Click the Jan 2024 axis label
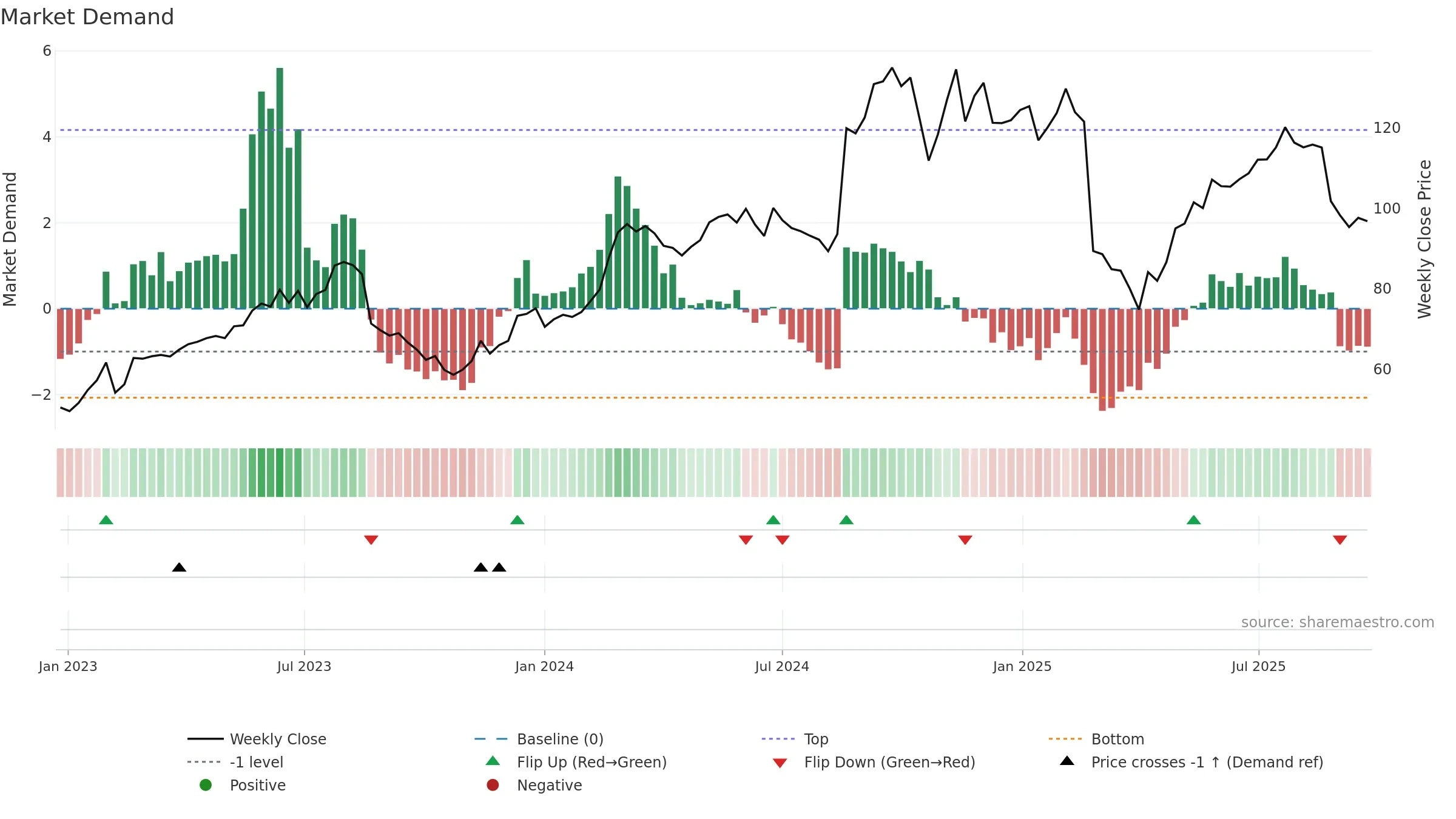The width and height of the screenshot is (1456, 819). tap(544, 667)
